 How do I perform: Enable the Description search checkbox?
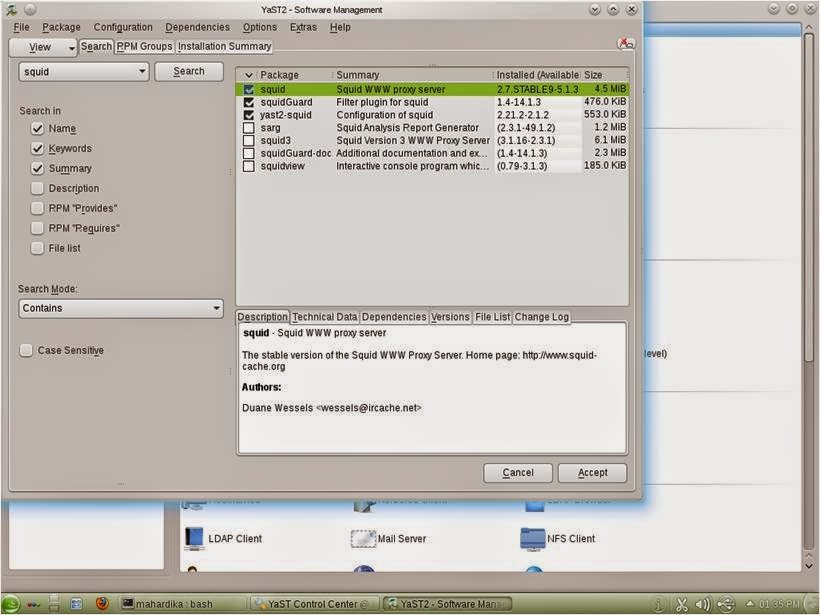pyautogui.click(x=37, y=188)
